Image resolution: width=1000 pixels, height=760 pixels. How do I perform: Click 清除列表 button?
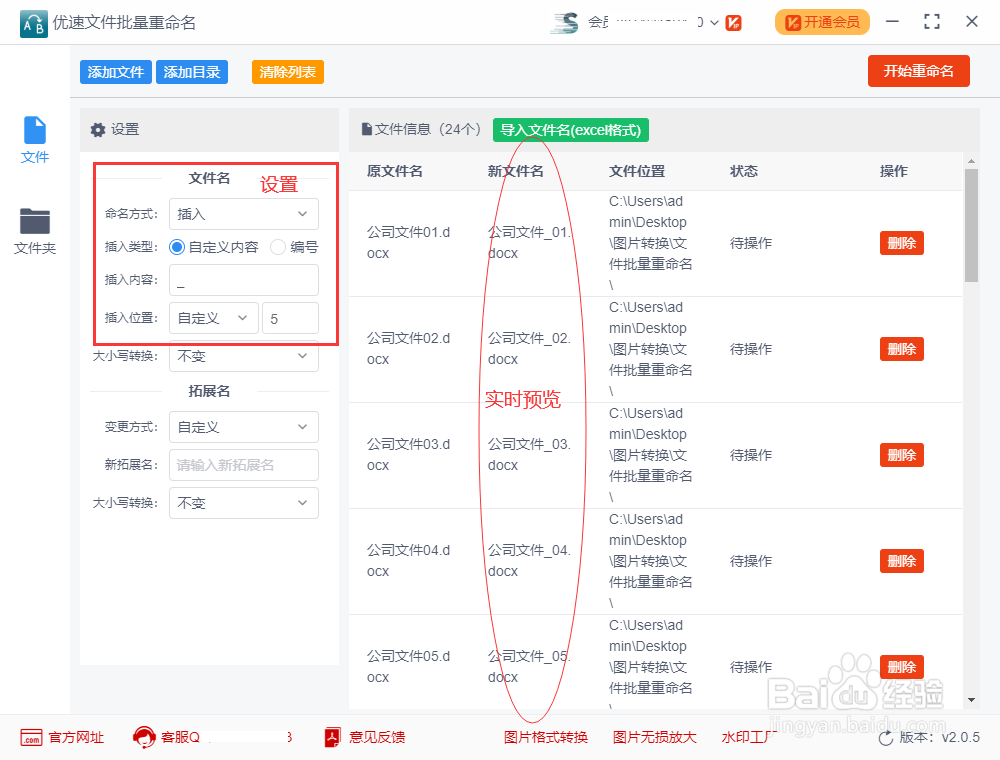(x=288, y=72)
